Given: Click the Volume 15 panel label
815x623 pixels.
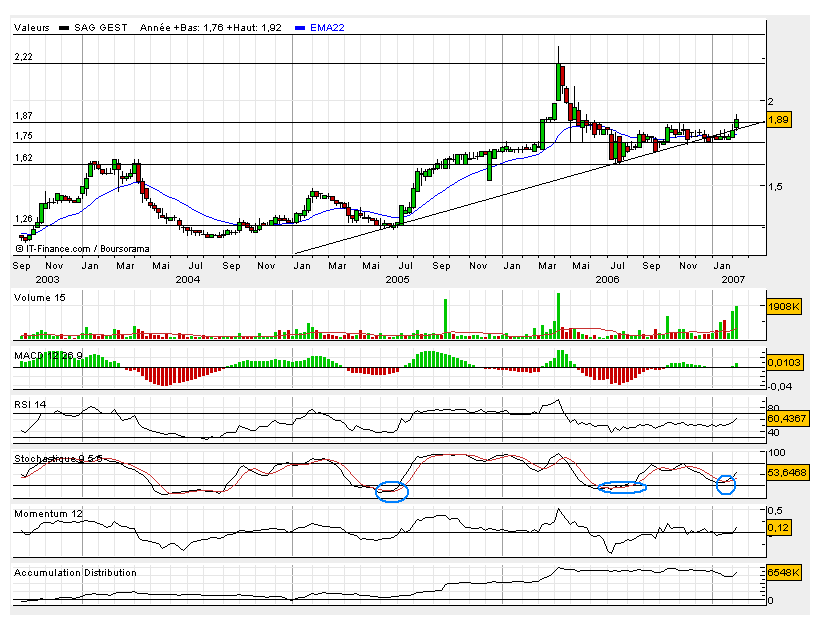Looking at the screenshot, I should point(40,298).
